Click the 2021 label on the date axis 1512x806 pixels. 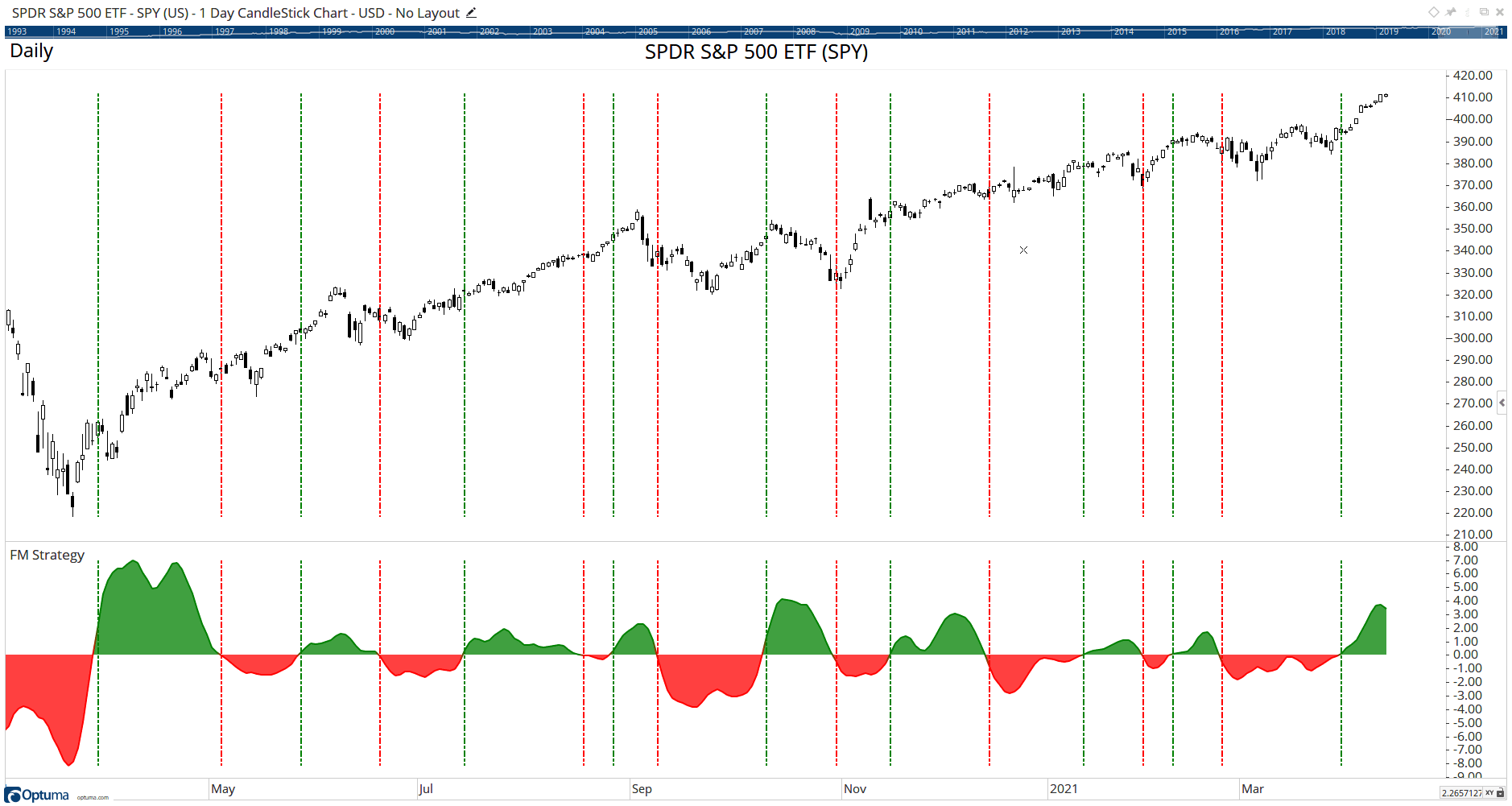point(1064,789)
